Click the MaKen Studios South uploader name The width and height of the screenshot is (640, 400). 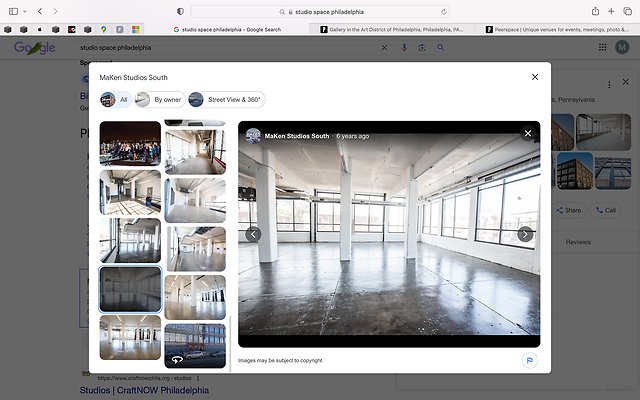(x=297, y=135)
